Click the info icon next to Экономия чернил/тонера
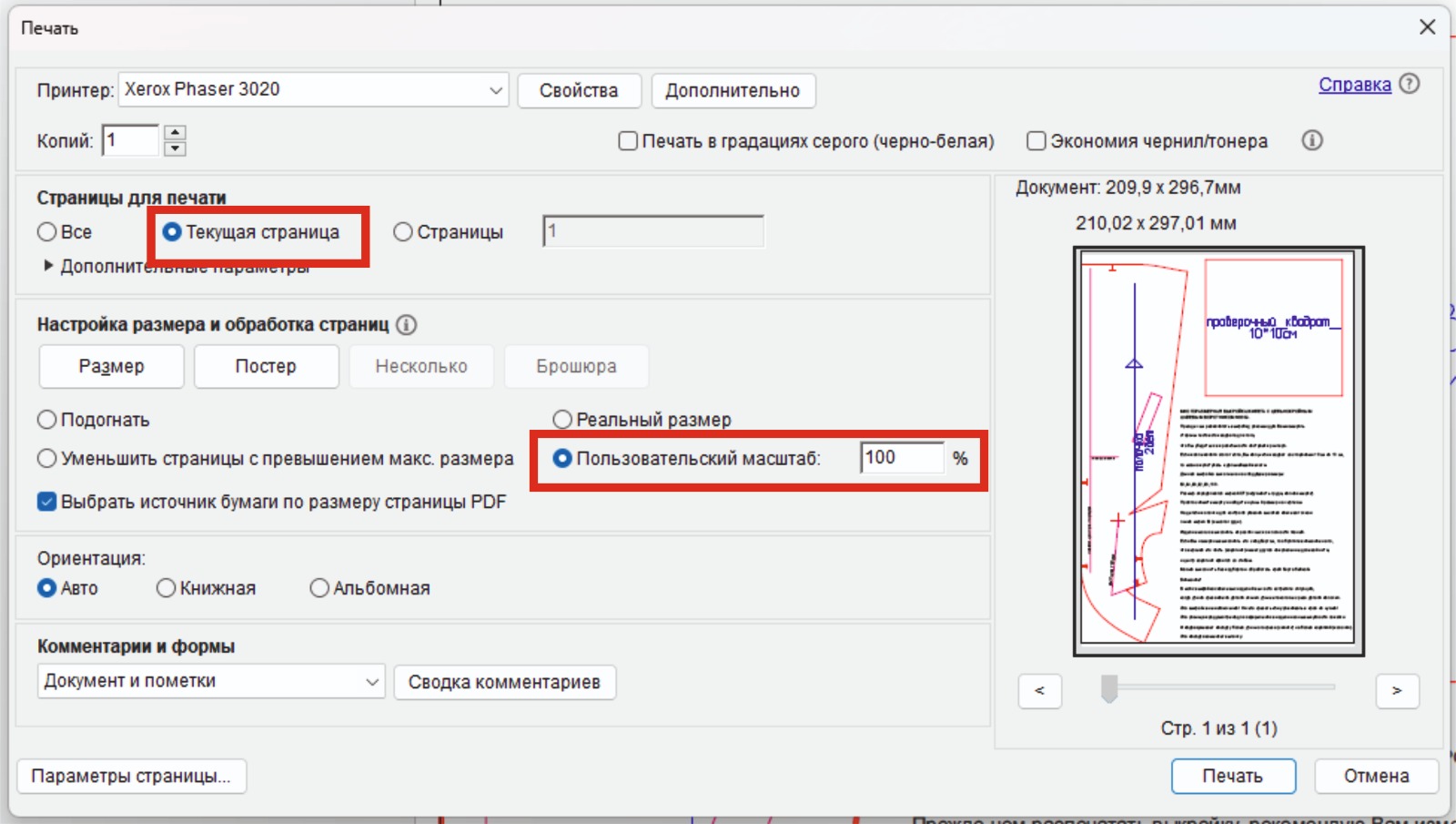The height and width of the screenshot is (824, 1456). [1311, 140]
